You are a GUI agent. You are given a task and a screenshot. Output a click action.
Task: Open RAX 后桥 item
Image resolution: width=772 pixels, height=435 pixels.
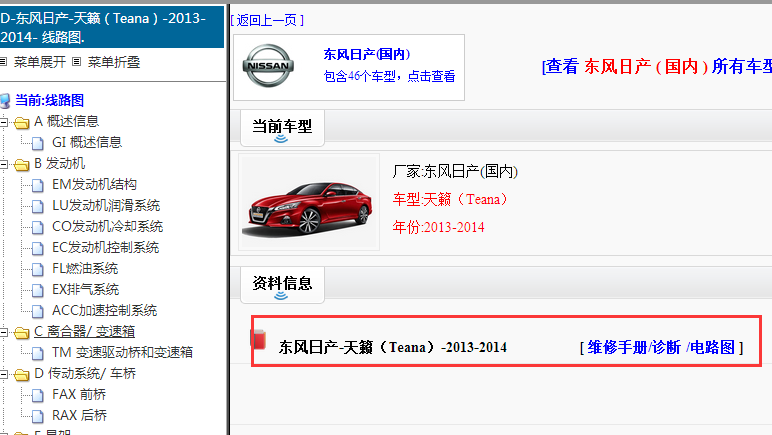[x=79, y=415]
